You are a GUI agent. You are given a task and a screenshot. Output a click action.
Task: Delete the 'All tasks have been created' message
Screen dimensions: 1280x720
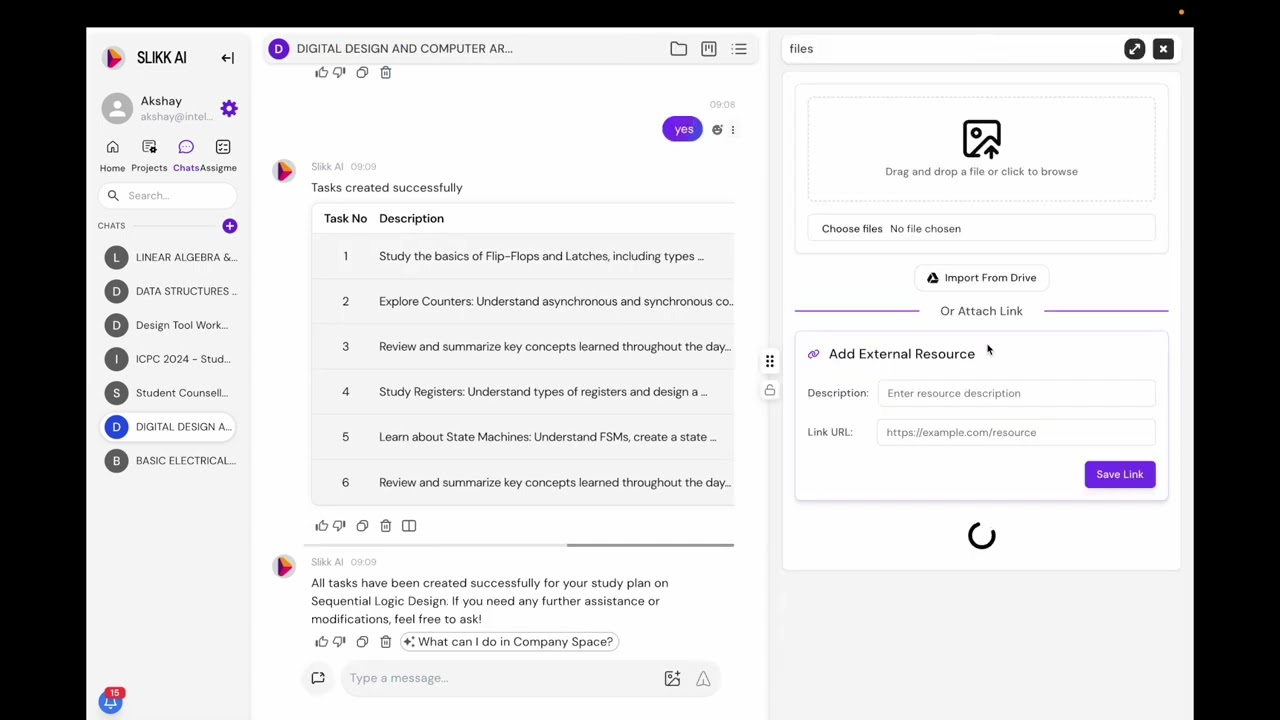[386, 642]
